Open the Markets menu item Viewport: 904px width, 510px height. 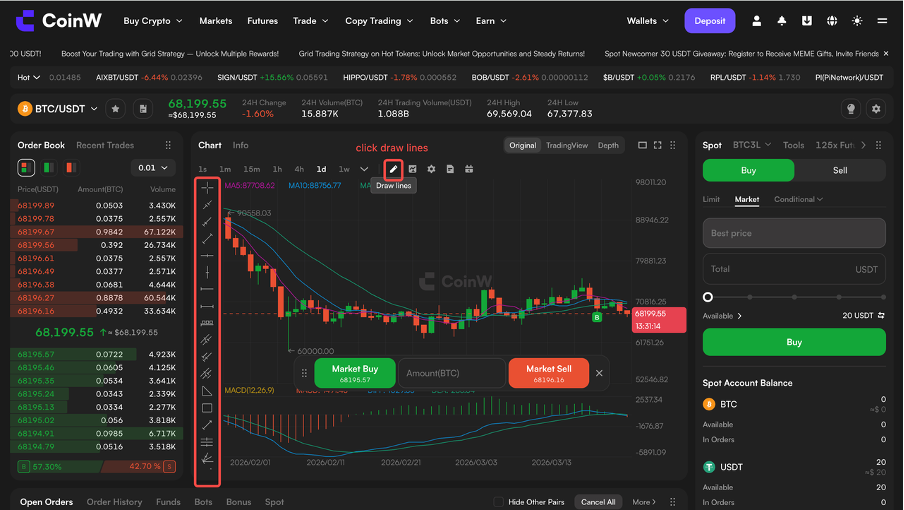216,21
